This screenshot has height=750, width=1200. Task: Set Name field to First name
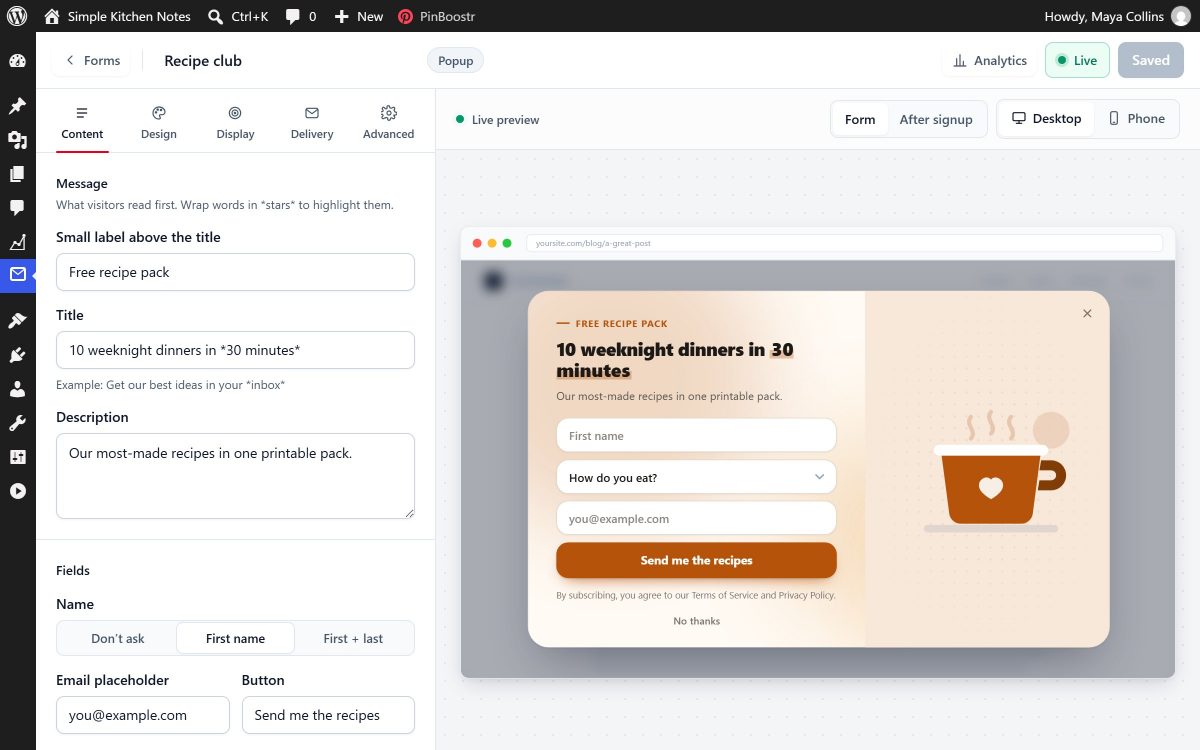tap(235, 638)
